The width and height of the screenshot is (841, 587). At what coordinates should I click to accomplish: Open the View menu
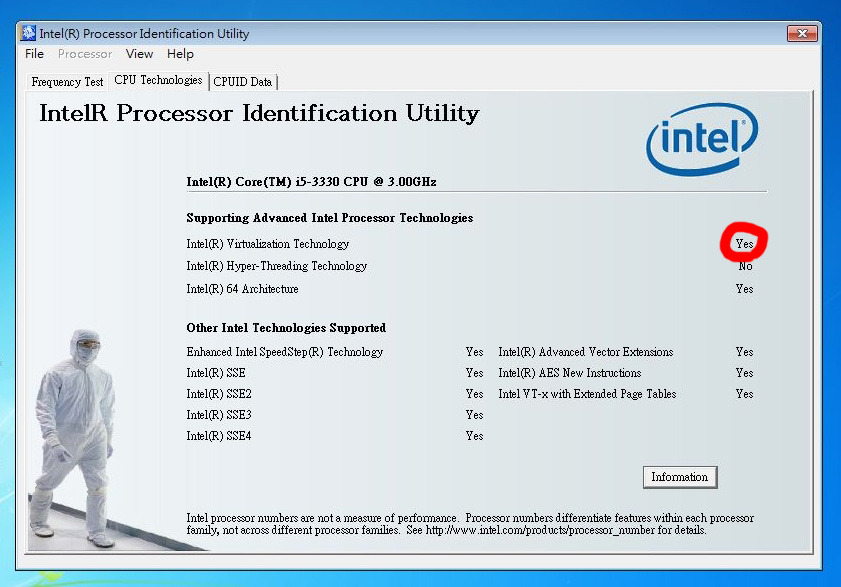coord(139,54)
